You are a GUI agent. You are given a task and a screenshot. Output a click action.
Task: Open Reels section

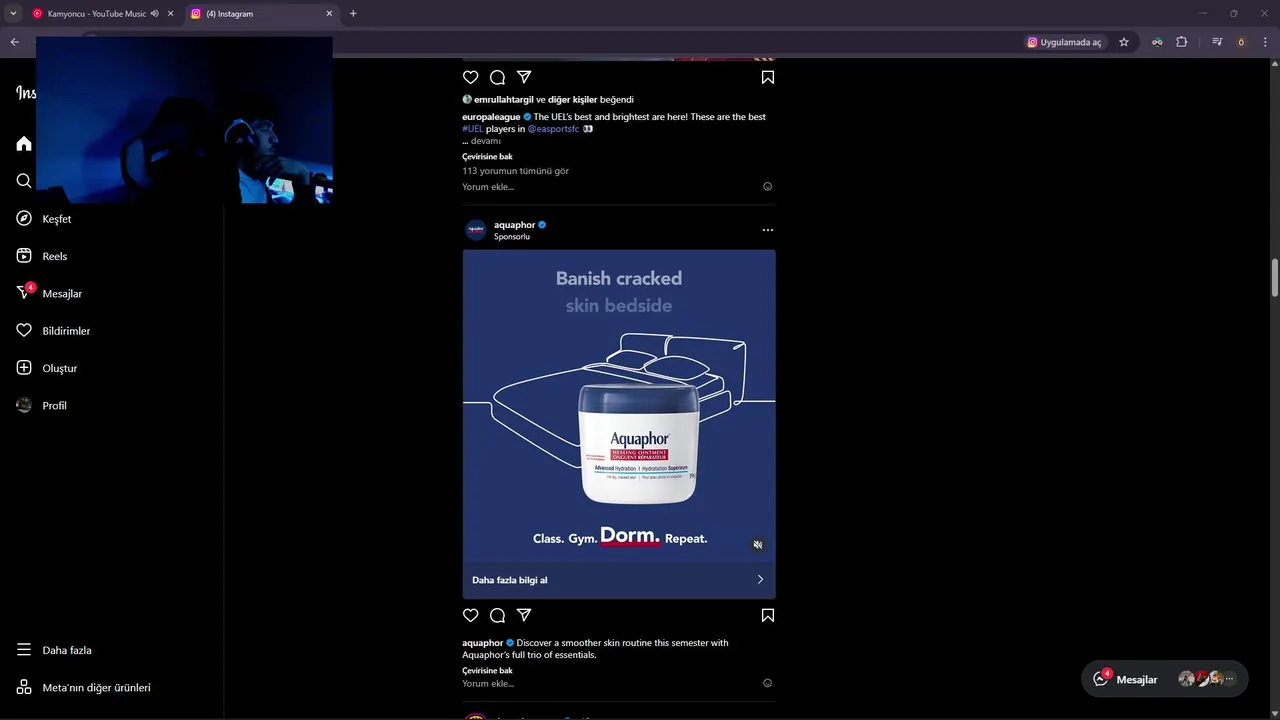coord(42,256)
